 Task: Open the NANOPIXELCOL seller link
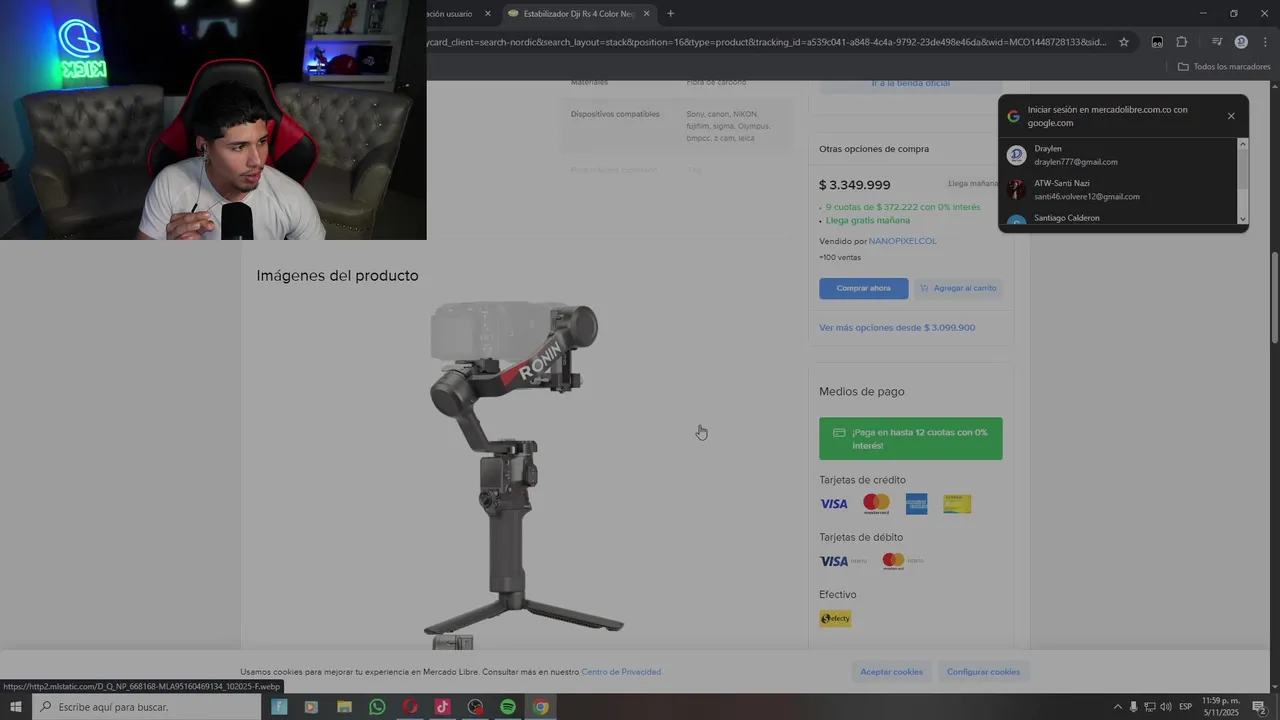click(902, 241)
